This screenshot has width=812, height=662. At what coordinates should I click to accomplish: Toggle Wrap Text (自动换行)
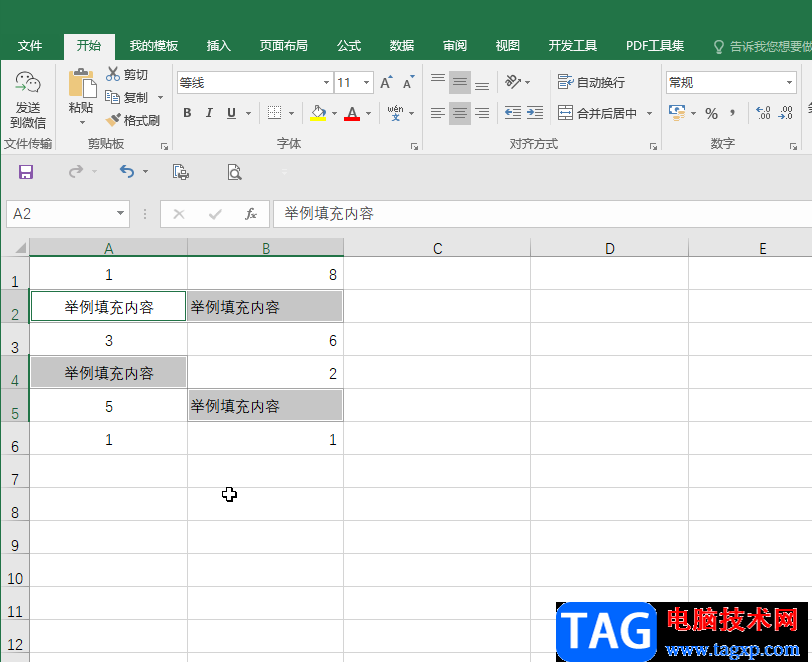(x=591, y=82)
